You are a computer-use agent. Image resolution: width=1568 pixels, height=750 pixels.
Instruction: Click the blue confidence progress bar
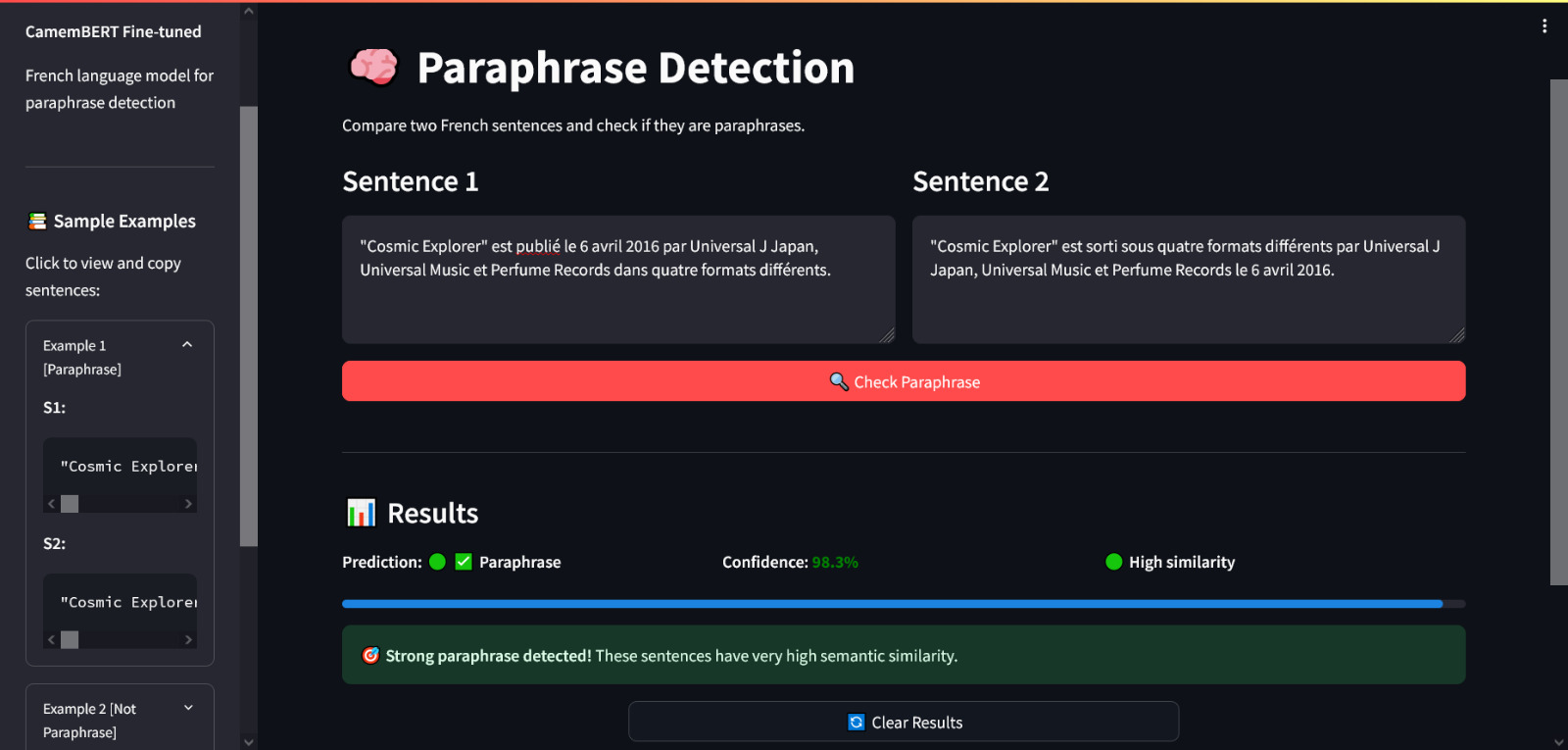[x=892, y=604]
